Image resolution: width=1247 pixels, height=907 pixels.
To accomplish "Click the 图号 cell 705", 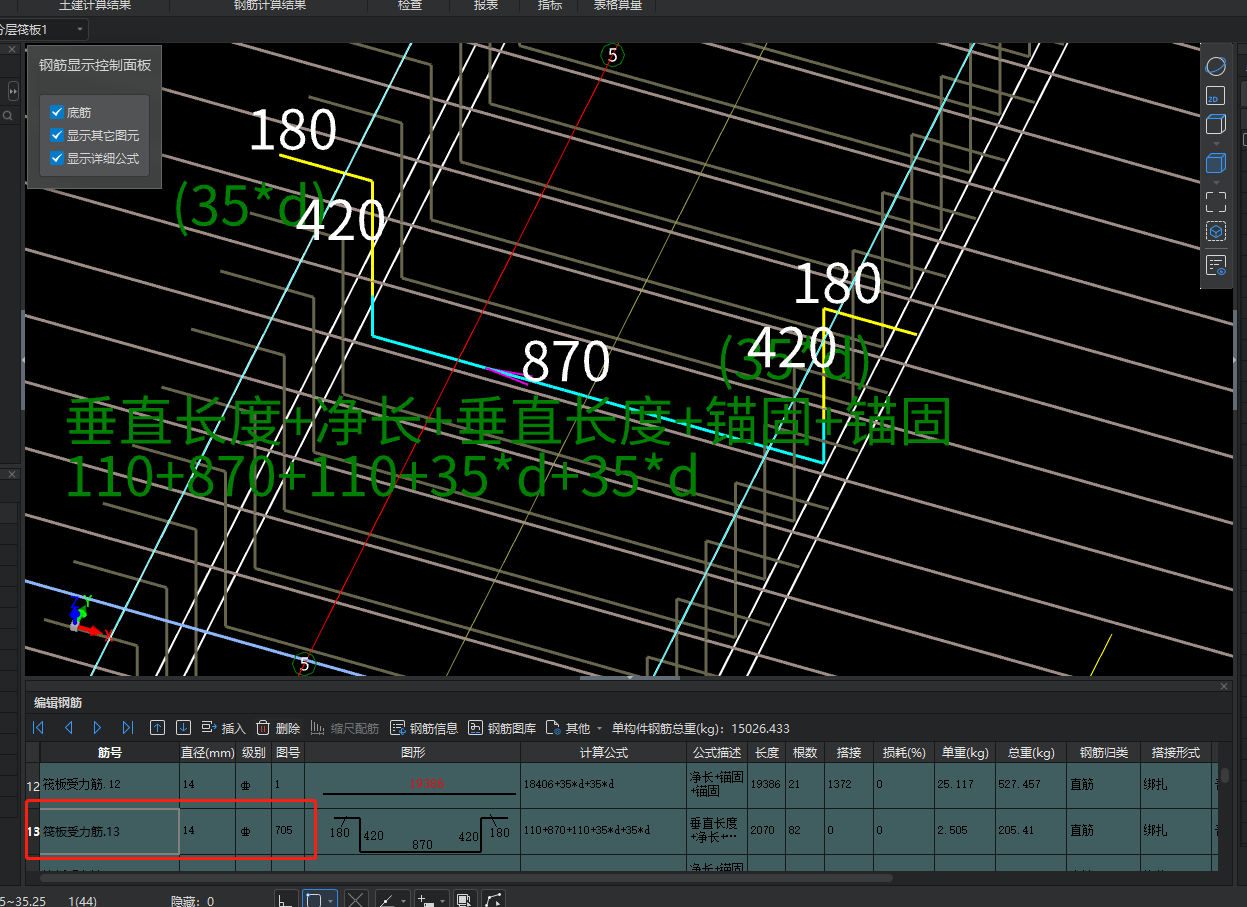I will pos(288,831).
